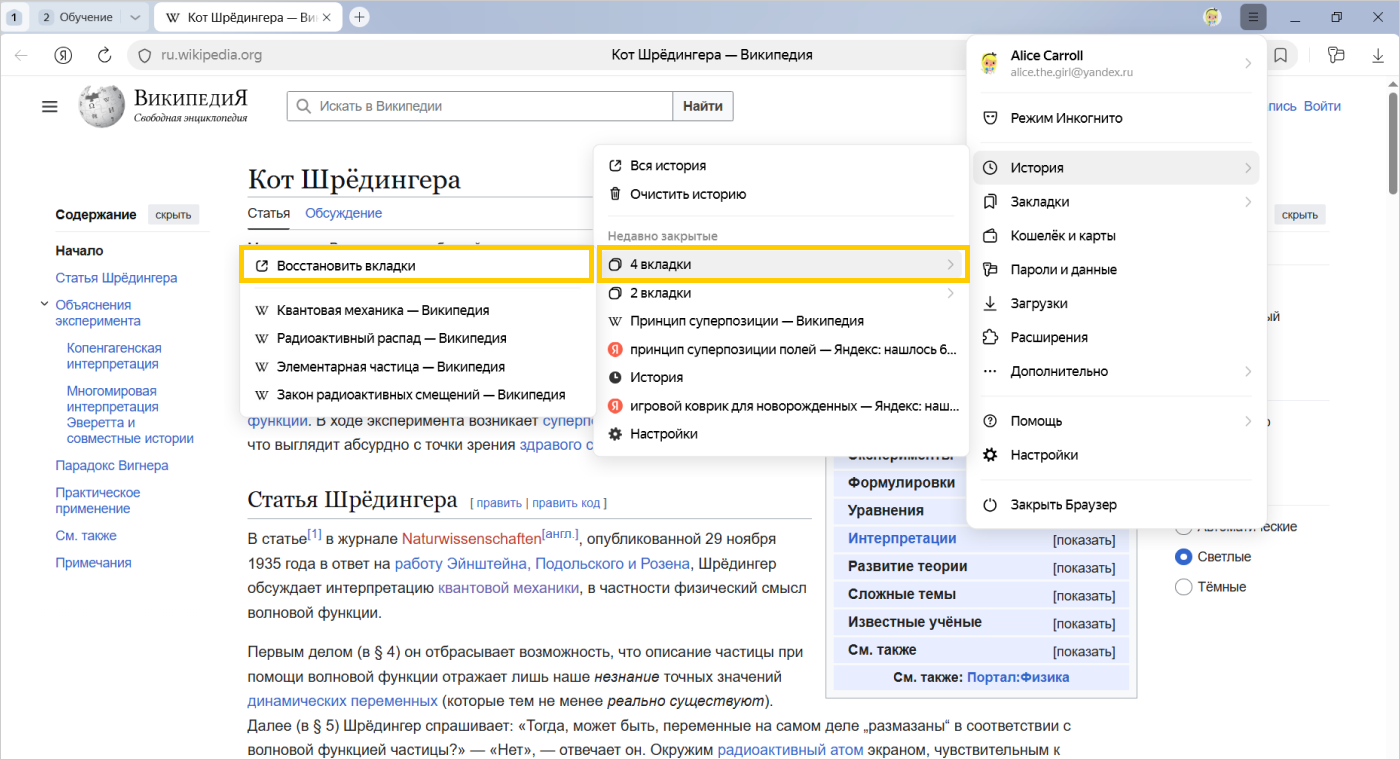Click the Yandex "Я" button in the toolbar
Image resolution: width=1400 pixels, height=760 pixels.
tap(63, 55)
